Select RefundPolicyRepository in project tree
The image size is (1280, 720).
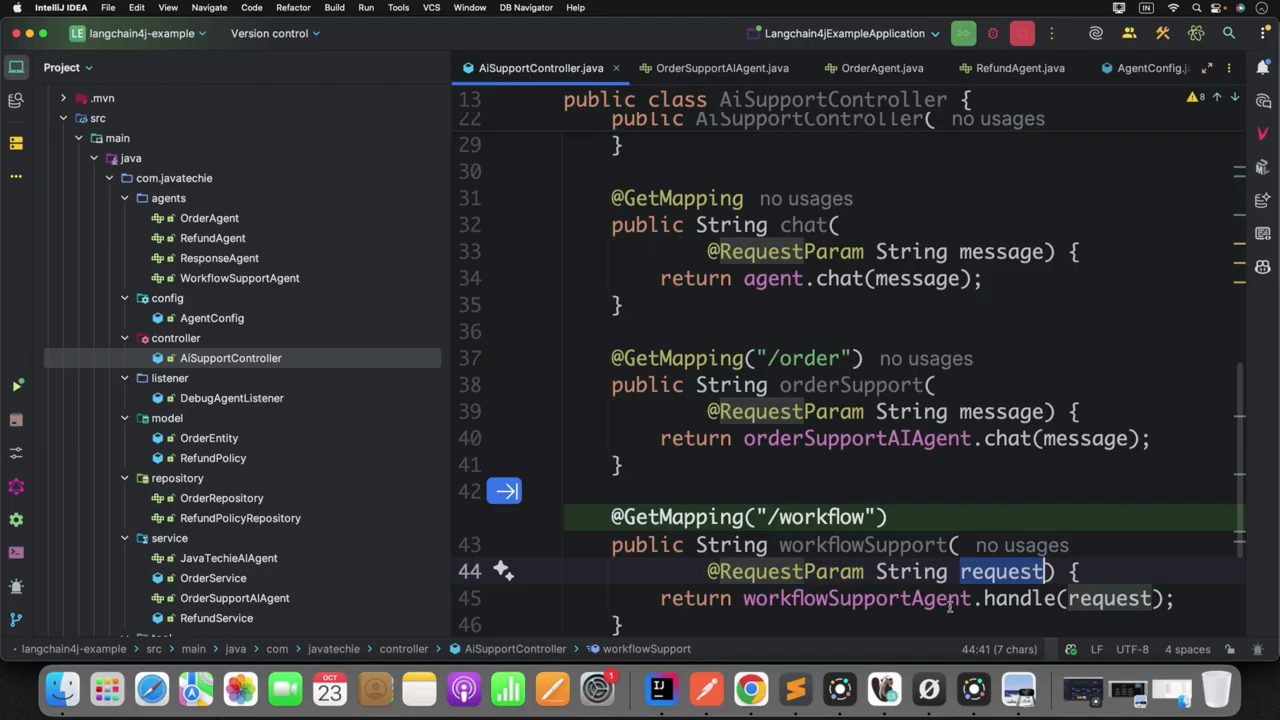point(240,518)
